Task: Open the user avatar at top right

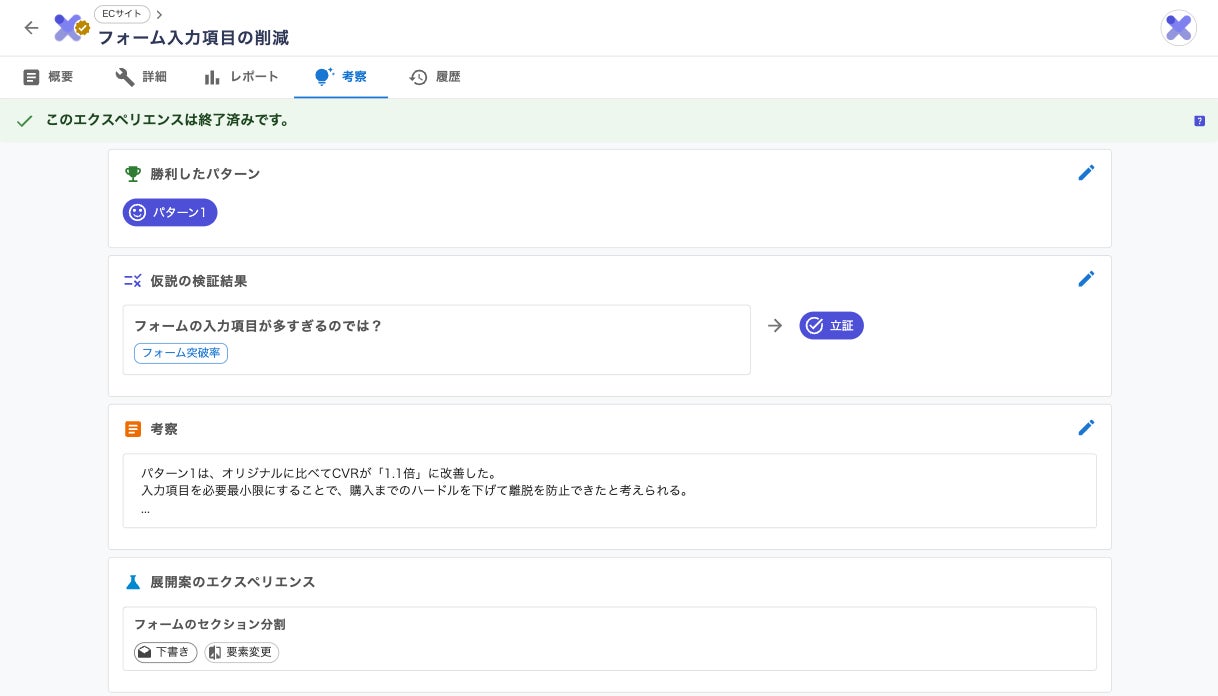Action: 1179,28
